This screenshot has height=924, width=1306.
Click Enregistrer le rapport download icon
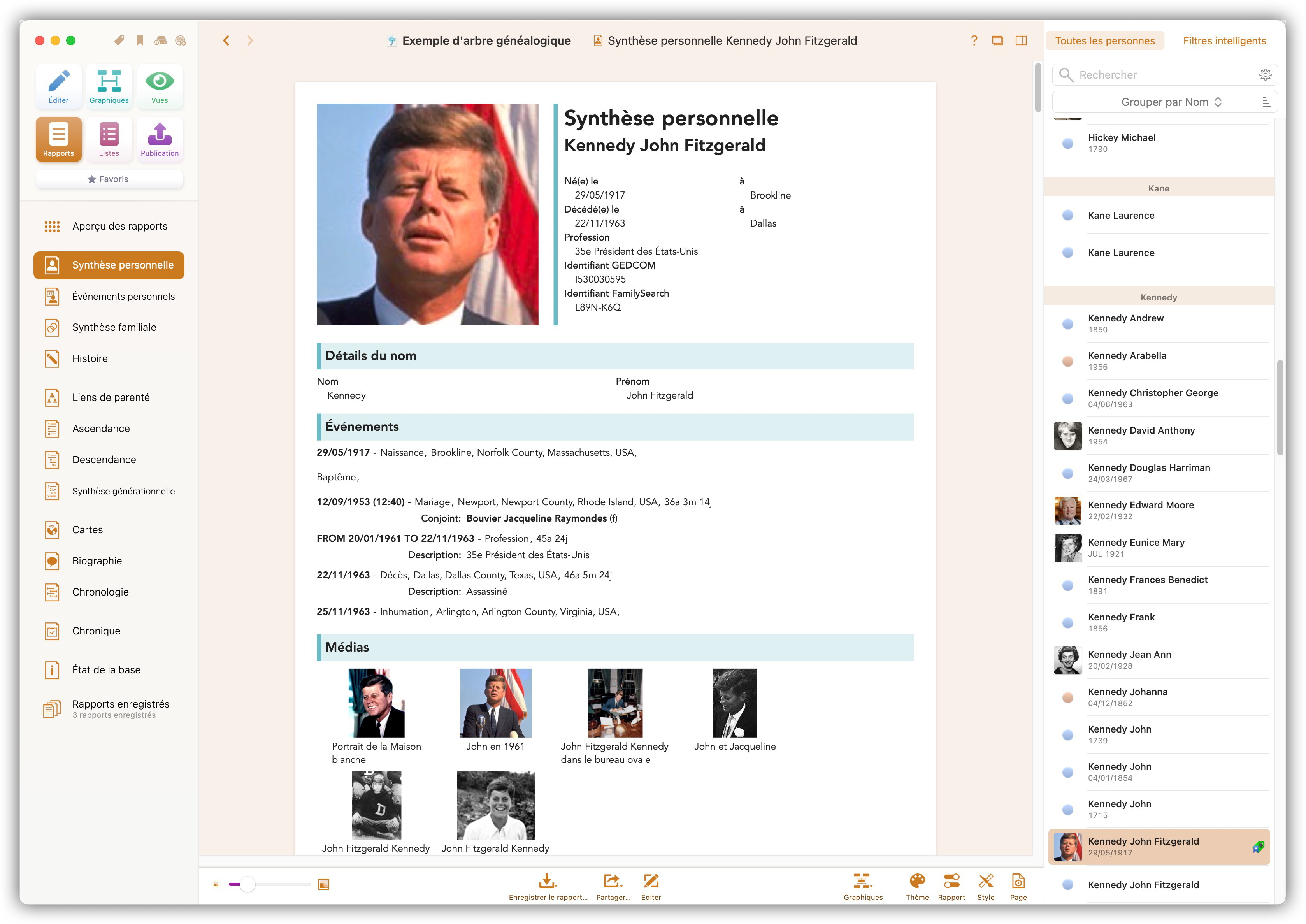click(548, 887)
